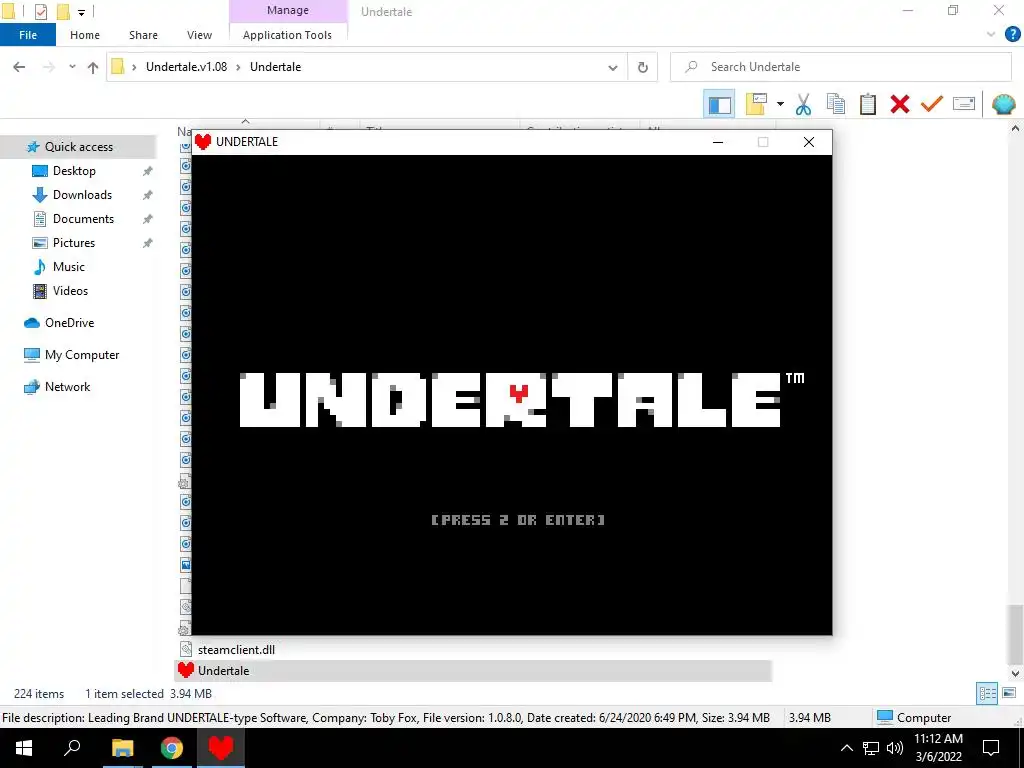
Task: Open the File menu
Action: tap(27, 35)
